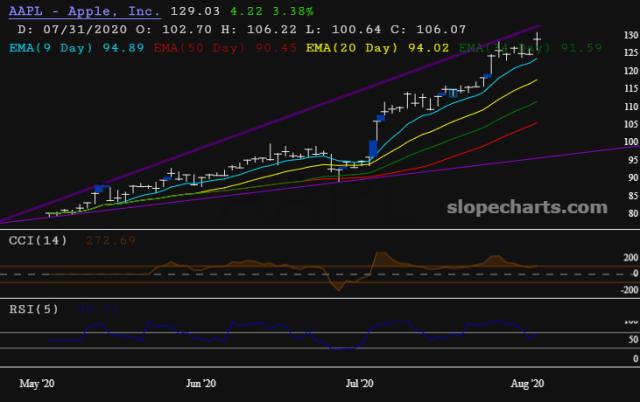Select the date value 07/31/2020
The image size is (640, 402).
pyautogui.click(x=85, y=29)
